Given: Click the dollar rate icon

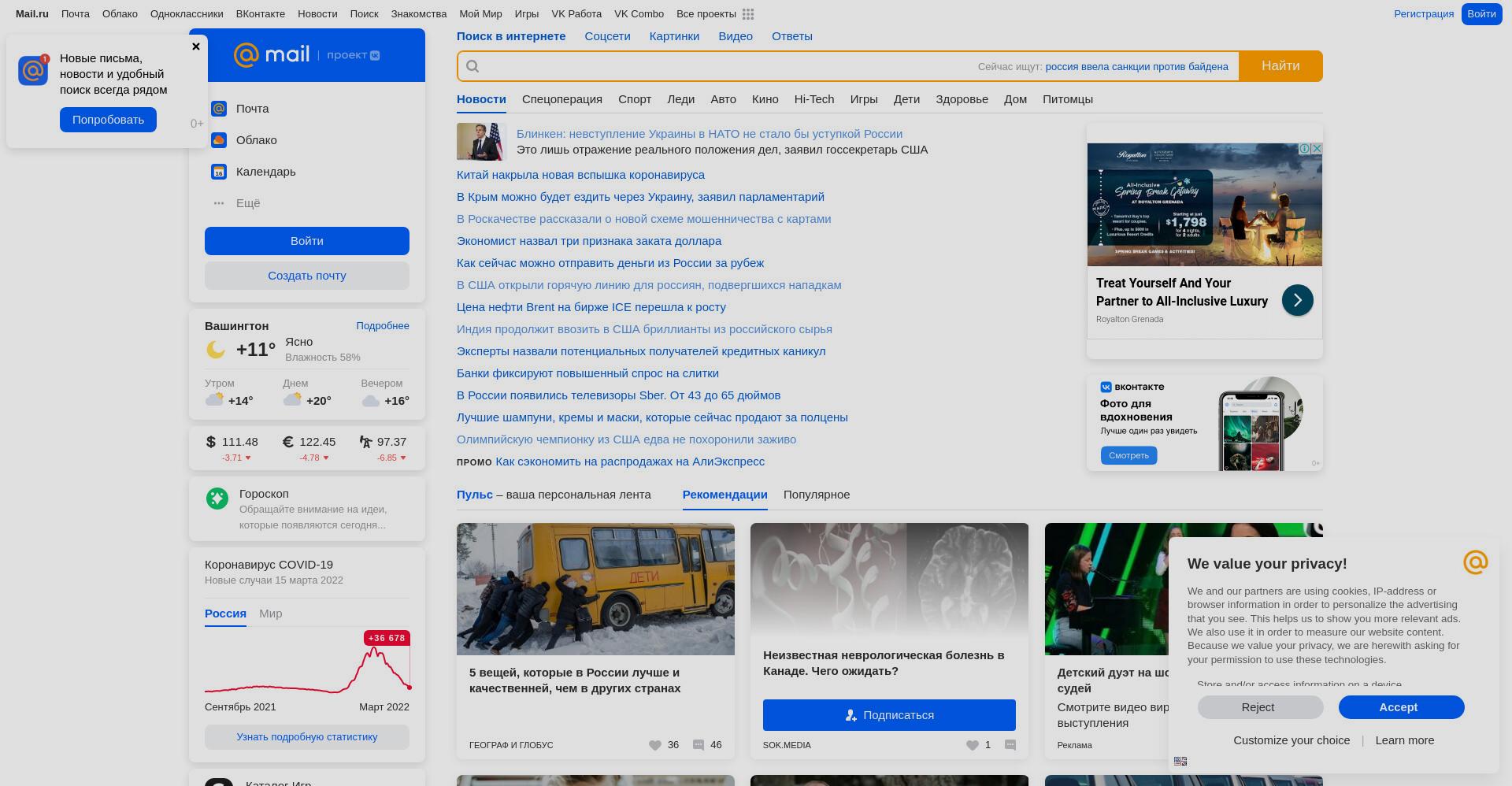Looking at the screenshot, I should [x=210, y=442].
